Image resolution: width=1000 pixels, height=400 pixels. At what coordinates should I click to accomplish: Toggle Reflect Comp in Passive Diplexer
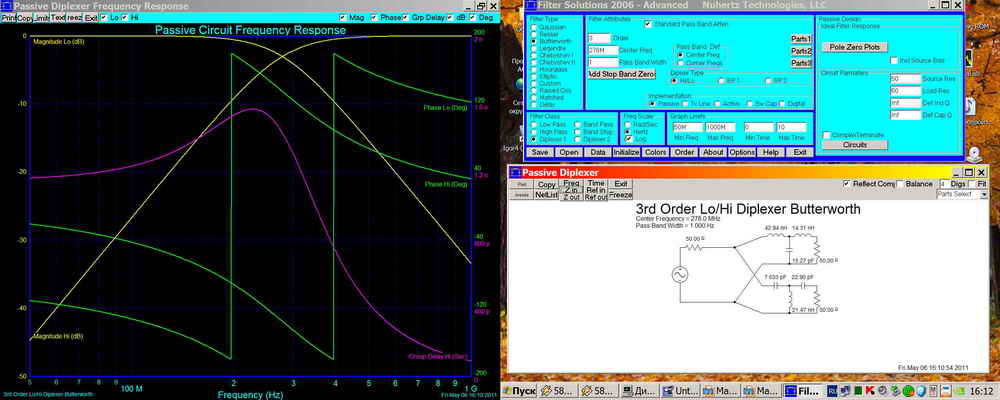[x=846, y=184]
